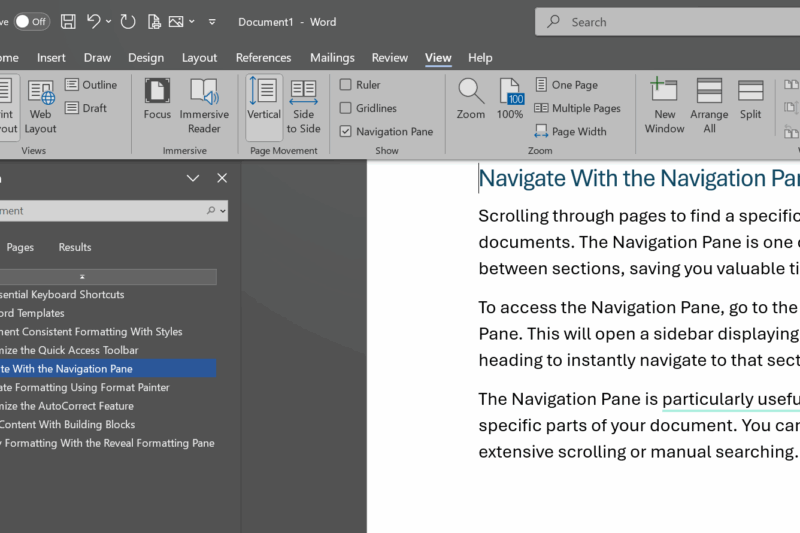The width and height of the screenshot is (800, 533).
Task: Switch to the Design tab
Action: [x=146, y=58]
